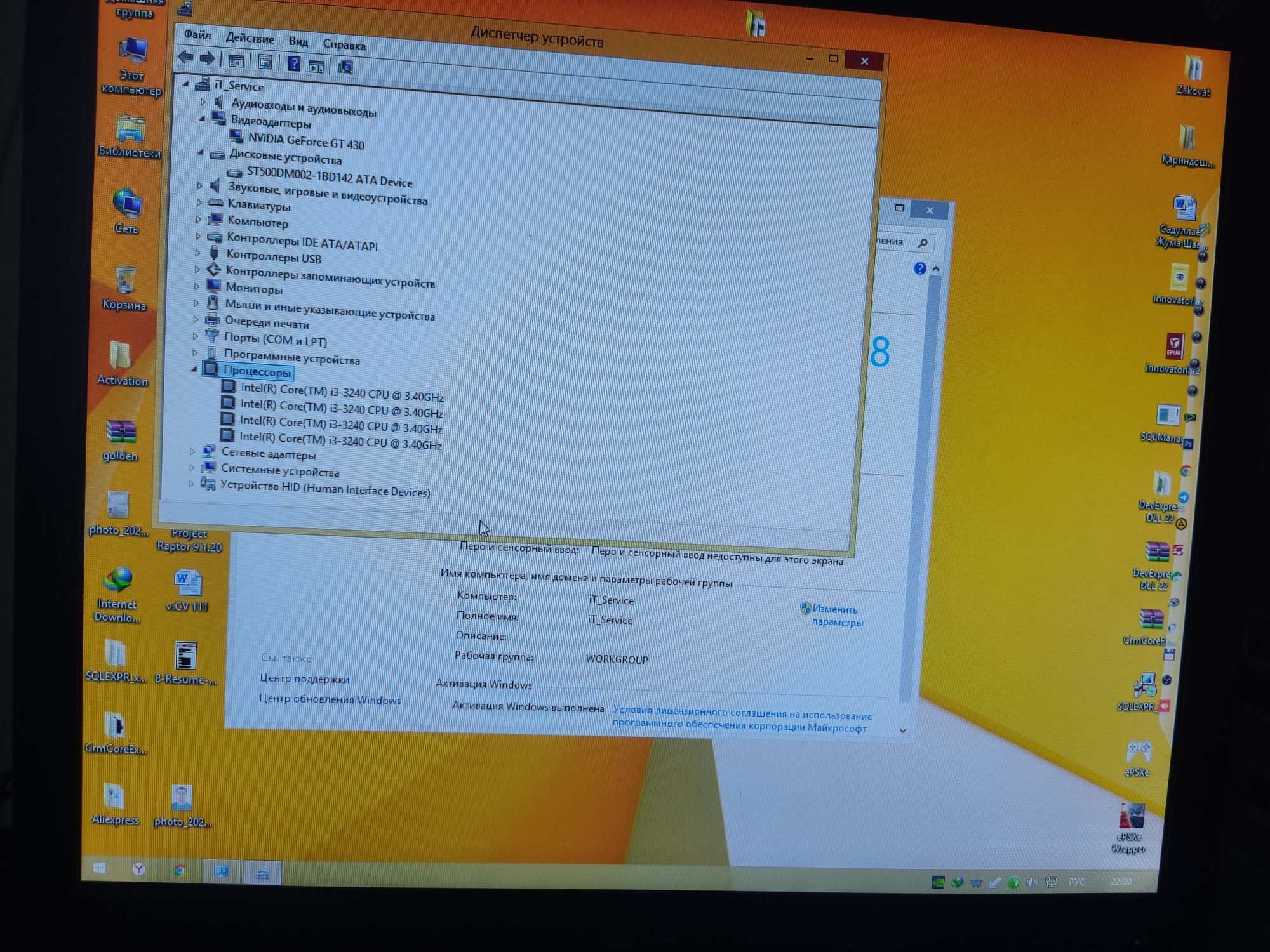This screenshot has height=952, width=1270.
Task: Click the search icon in System window
Action: (x=923, y=243)
